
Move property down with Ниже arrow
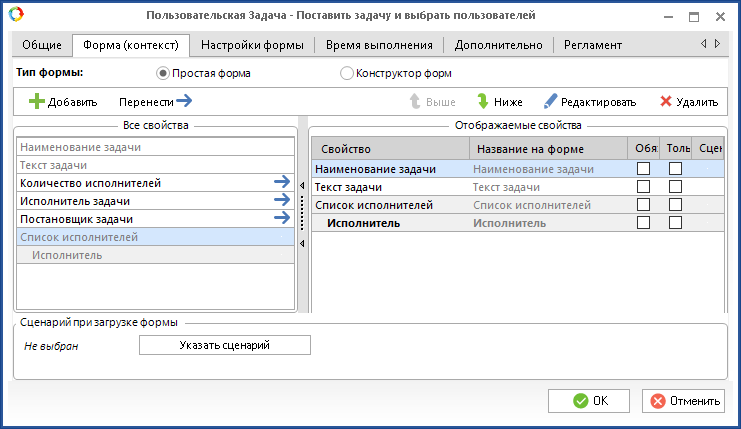[482, 102]
